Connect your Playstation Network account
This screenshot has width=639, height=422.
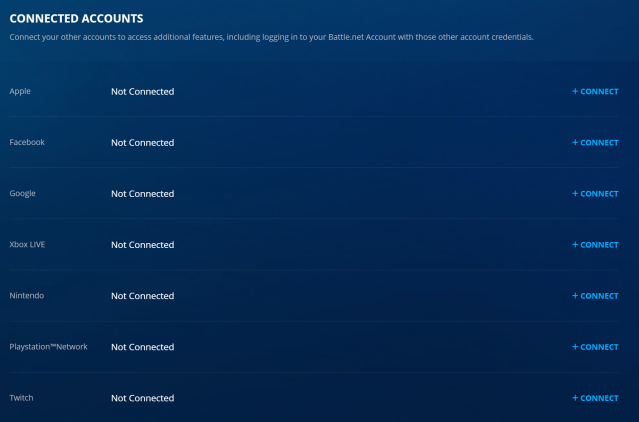595,347
